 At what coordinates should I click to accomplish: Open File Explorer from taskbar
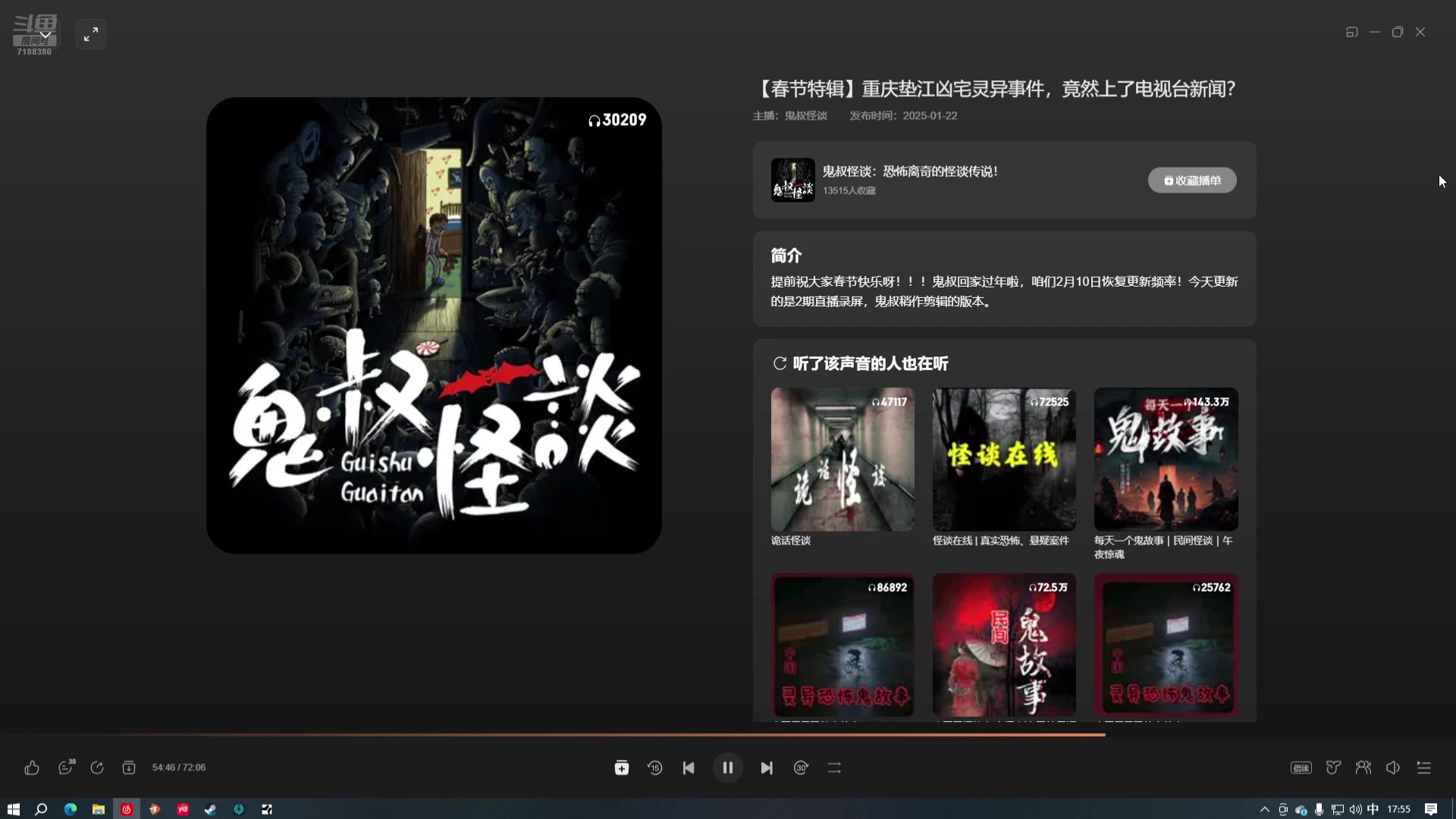point(98,809)
